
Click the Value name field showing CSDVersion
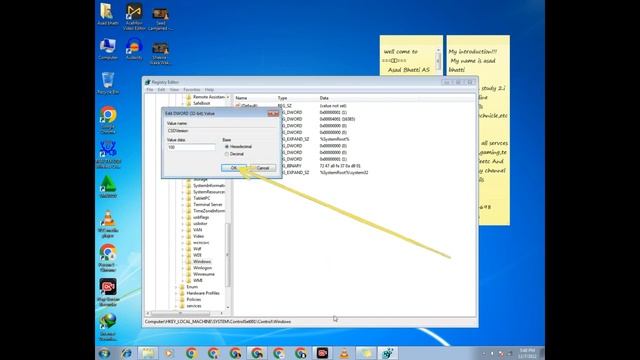pyautogui.click(x=222, y=131)
